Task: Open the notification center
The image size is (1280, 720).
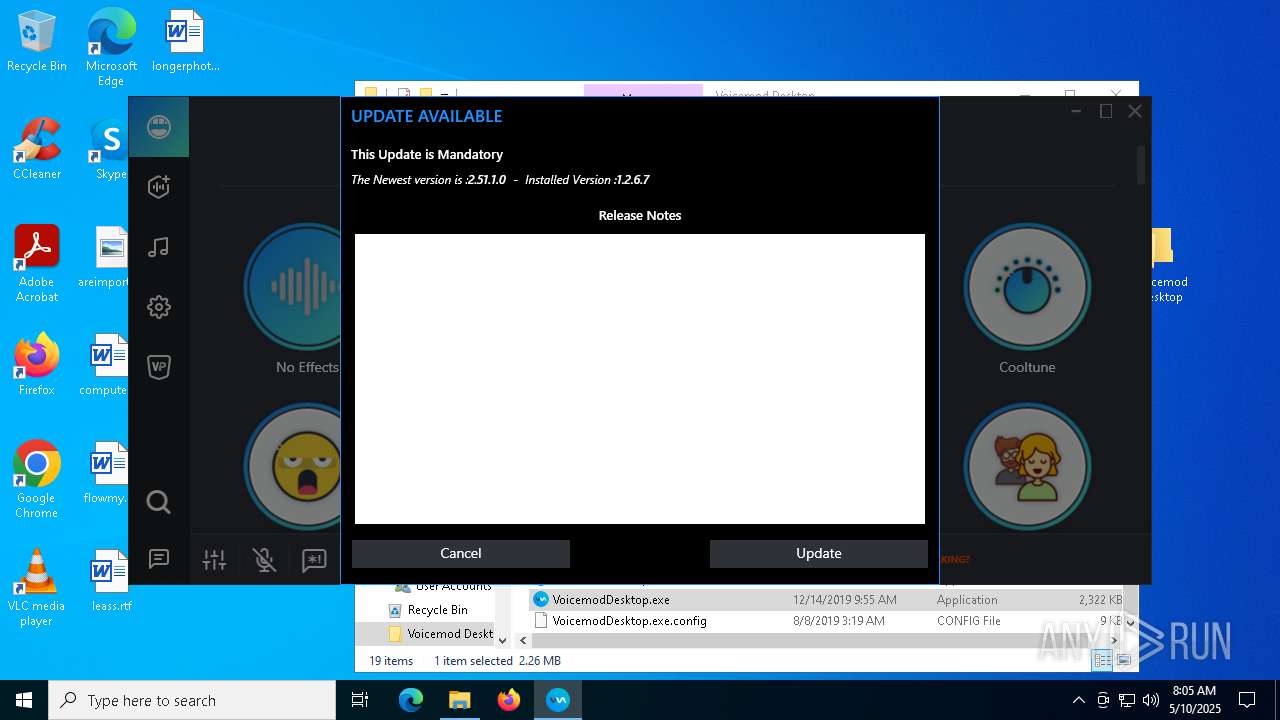Action: tap(1247, 700)
